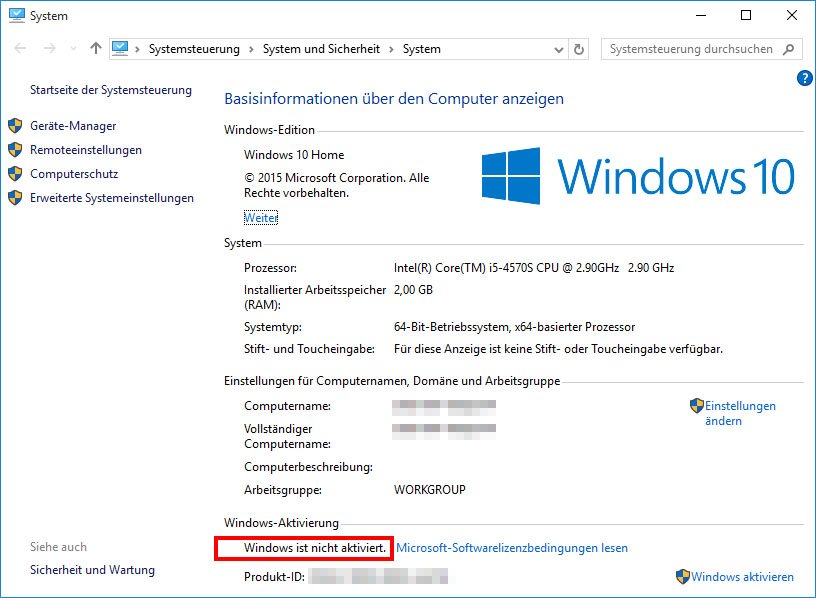Expand chevron after Systemsteuerung
816x598 pixels.
(x=251, y=49)
